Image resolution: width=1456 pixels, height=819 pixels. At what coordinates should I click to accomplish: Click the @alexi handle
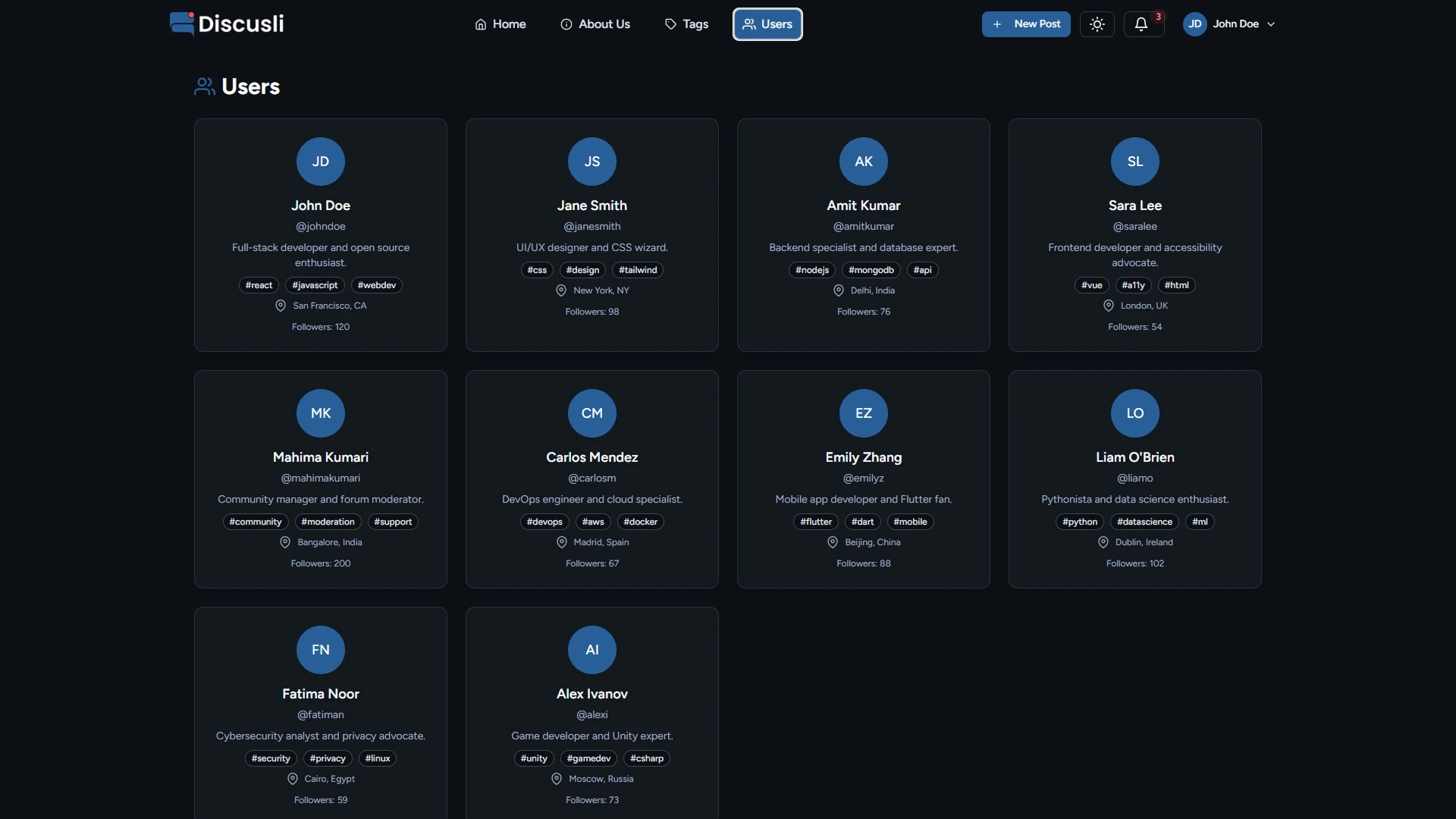(592, 715)
